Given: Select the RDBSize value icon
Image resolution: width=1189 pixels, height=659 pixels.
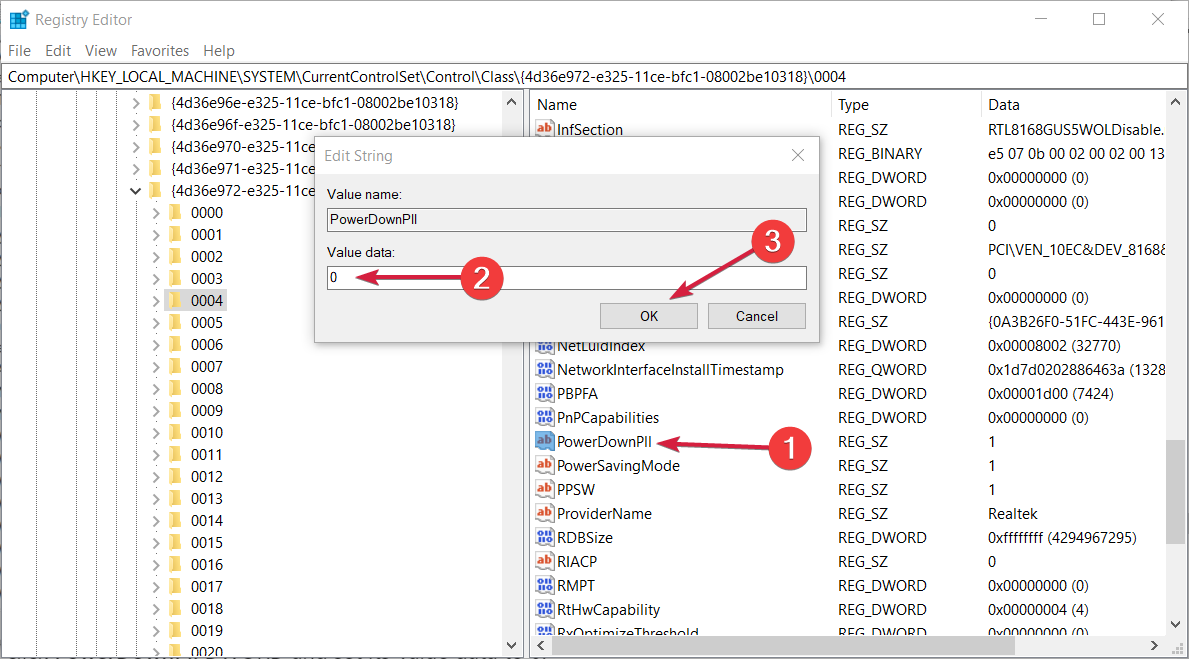Looking at the screenshot, I should point(545,537).
